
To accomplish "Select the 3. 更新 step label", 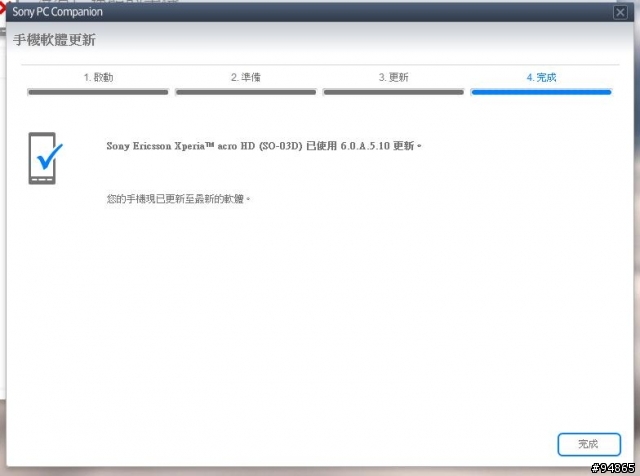I will pos(393,77).
